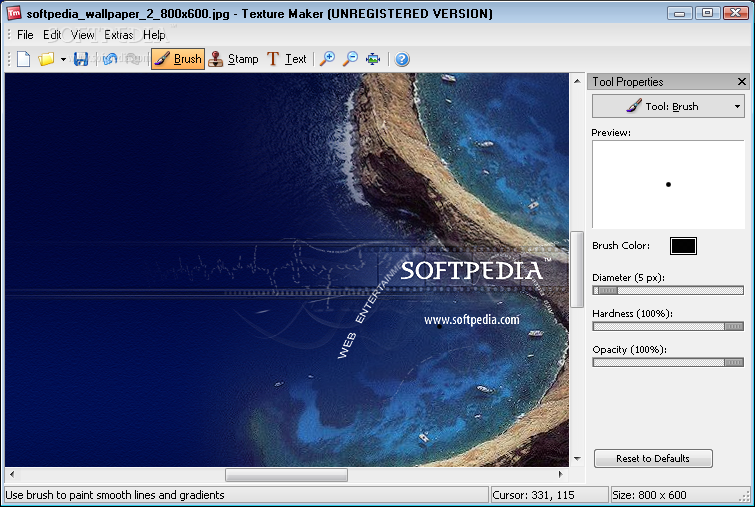The image size is (755, 507).
Task: Click the 'Opacity (100%):' label
Action: [x=629, y=350]
